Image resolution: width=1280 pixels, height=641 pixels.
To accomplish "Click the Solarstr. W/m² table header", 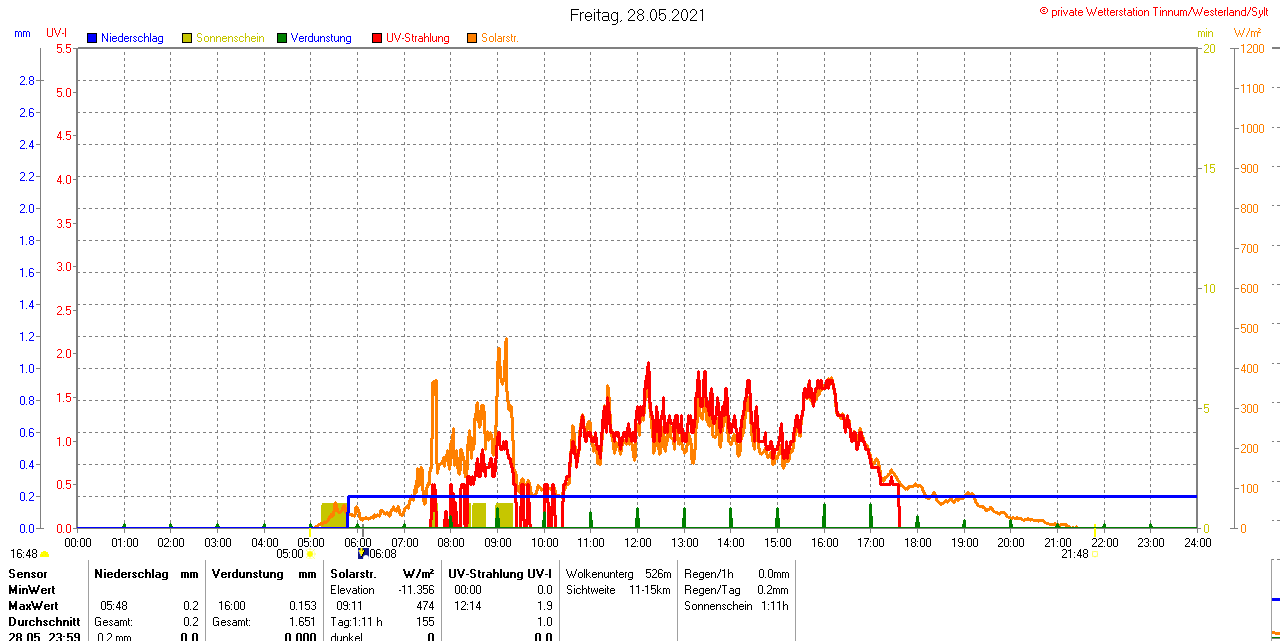I will (382, 574).
